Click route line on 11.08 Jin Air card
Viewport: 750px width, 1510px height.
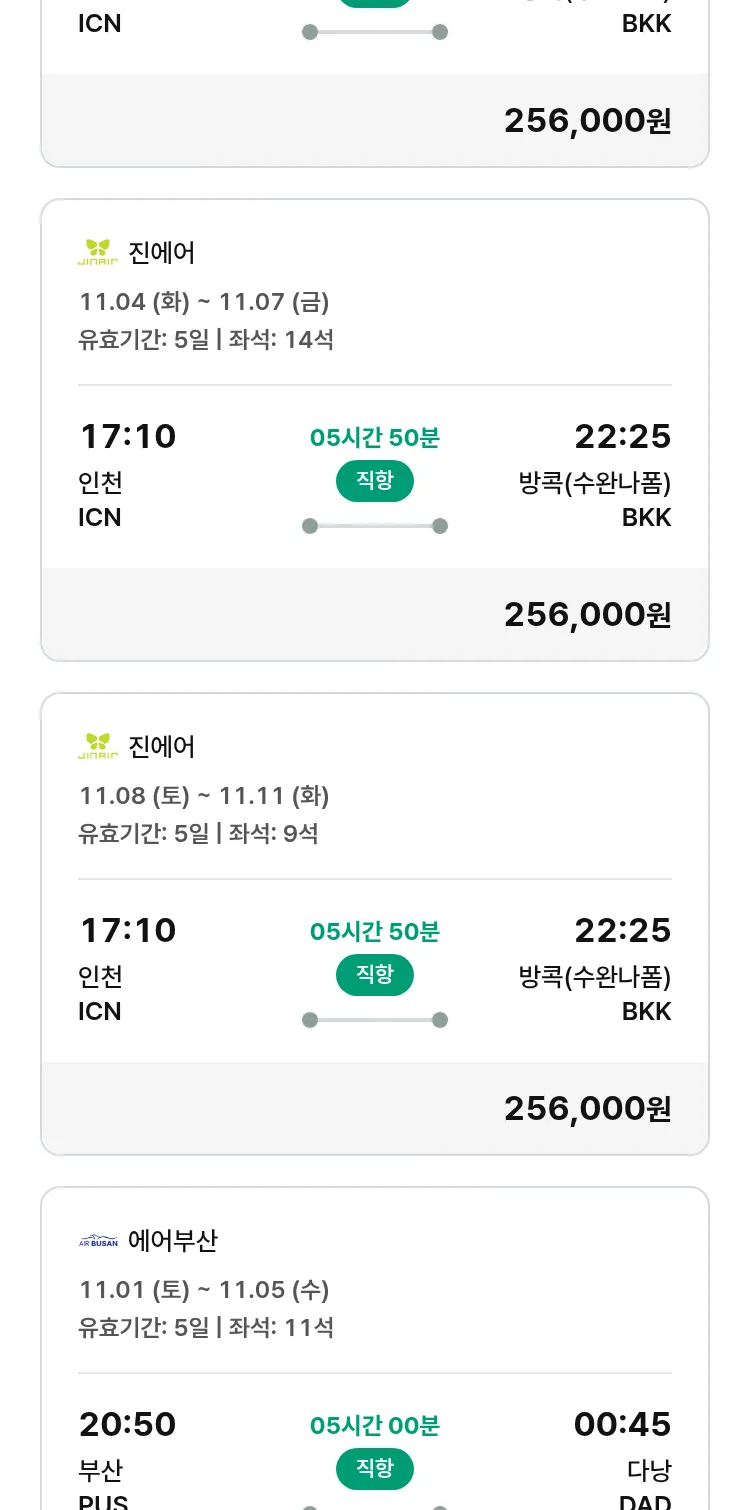(374, 1020)
